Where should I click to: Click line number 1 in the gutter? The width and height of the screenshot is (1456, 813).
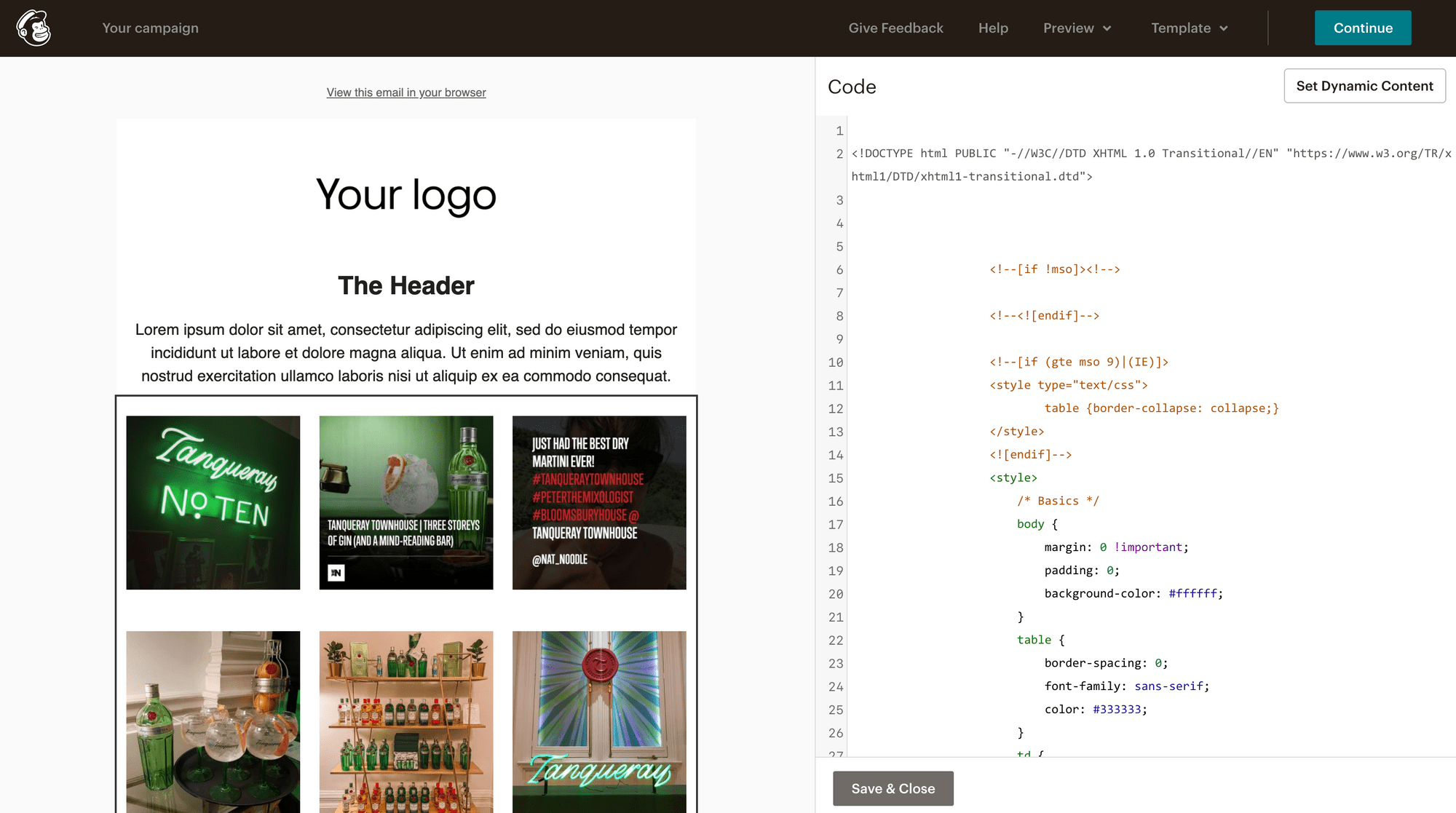click(x=839, y=131)
